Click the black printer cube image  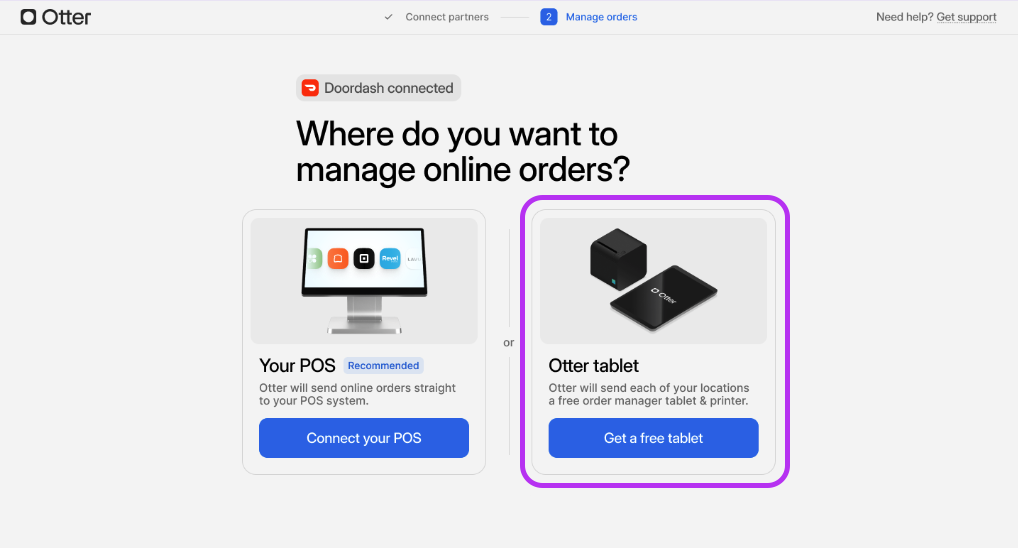pyautogui.click(x=618, y=258)
